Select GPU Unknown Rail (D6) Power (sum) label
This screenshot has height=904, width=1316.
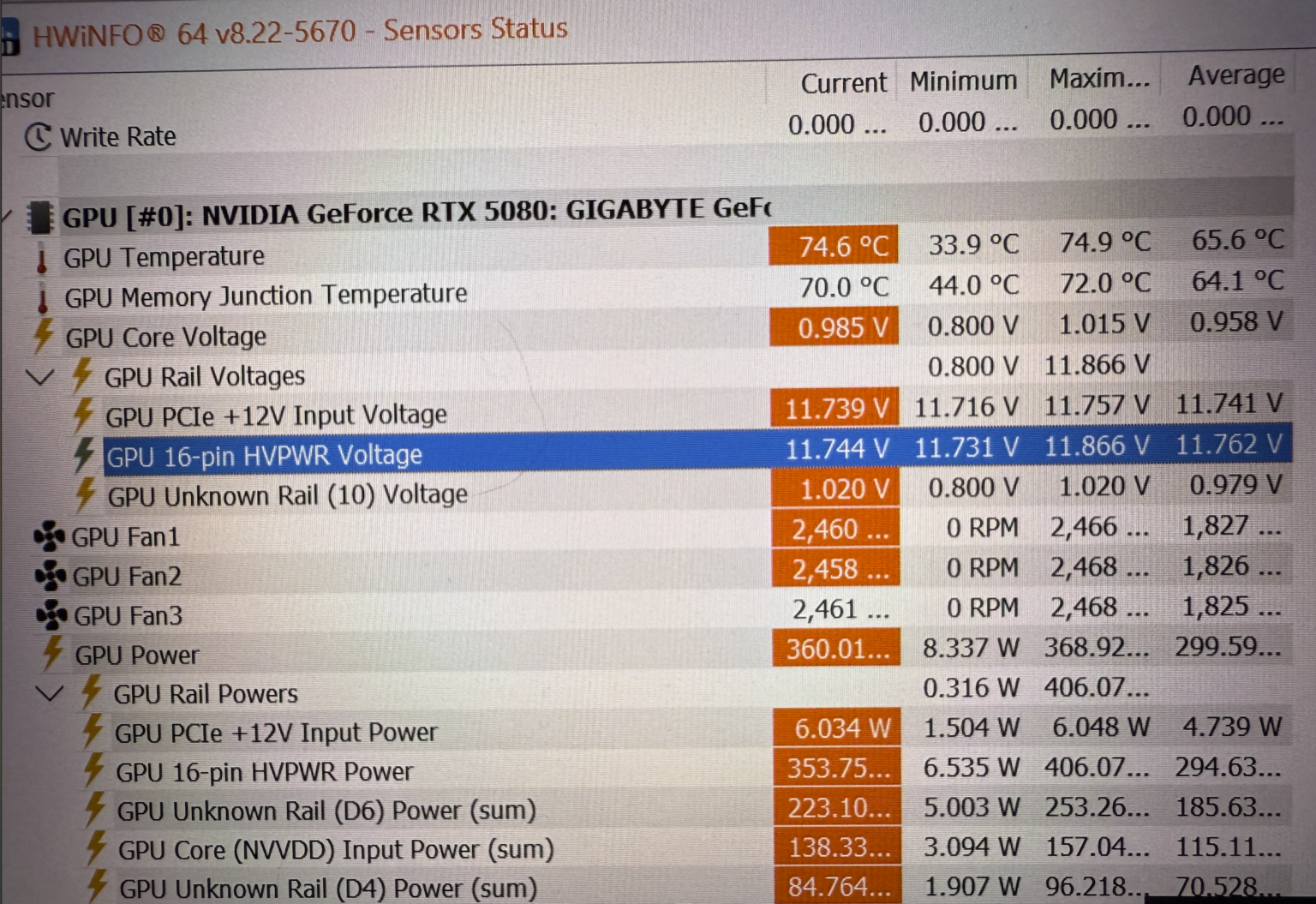coord(326,810)
